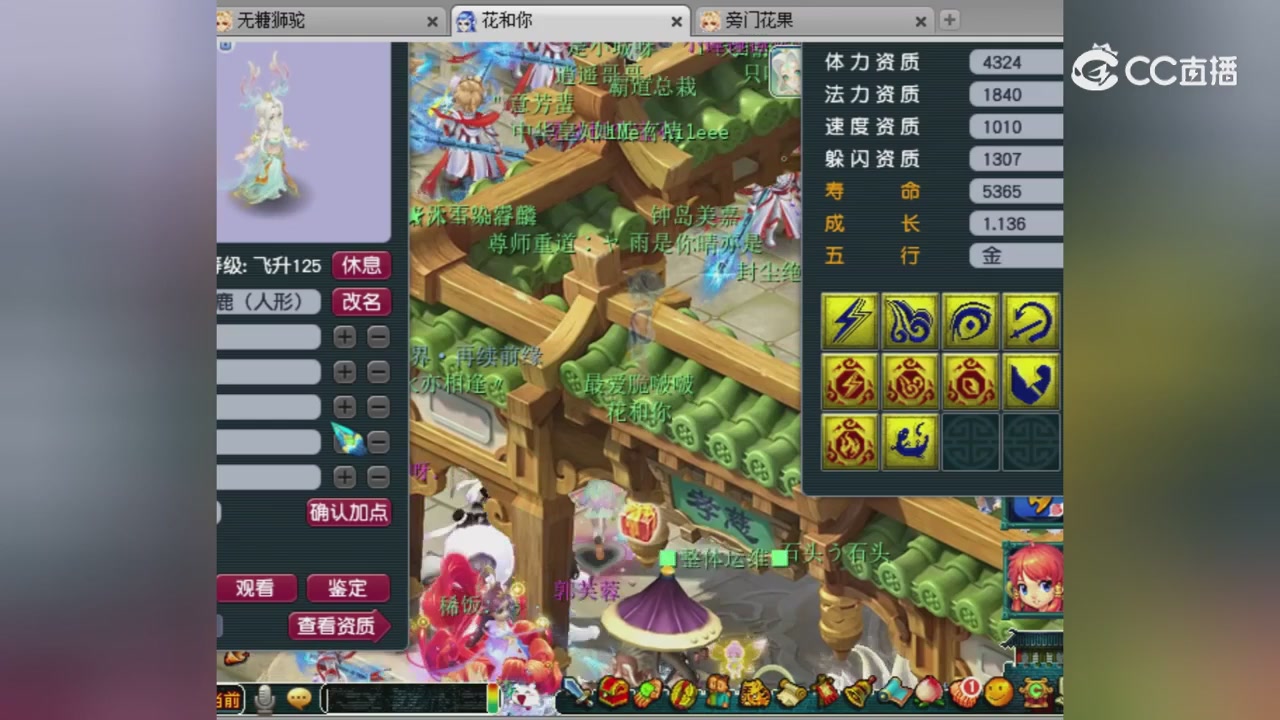This screenshot has height=720, width=1280.
Task: Select the blue eye skill icon
Action: pyautogui.click(x=970, y=321)
